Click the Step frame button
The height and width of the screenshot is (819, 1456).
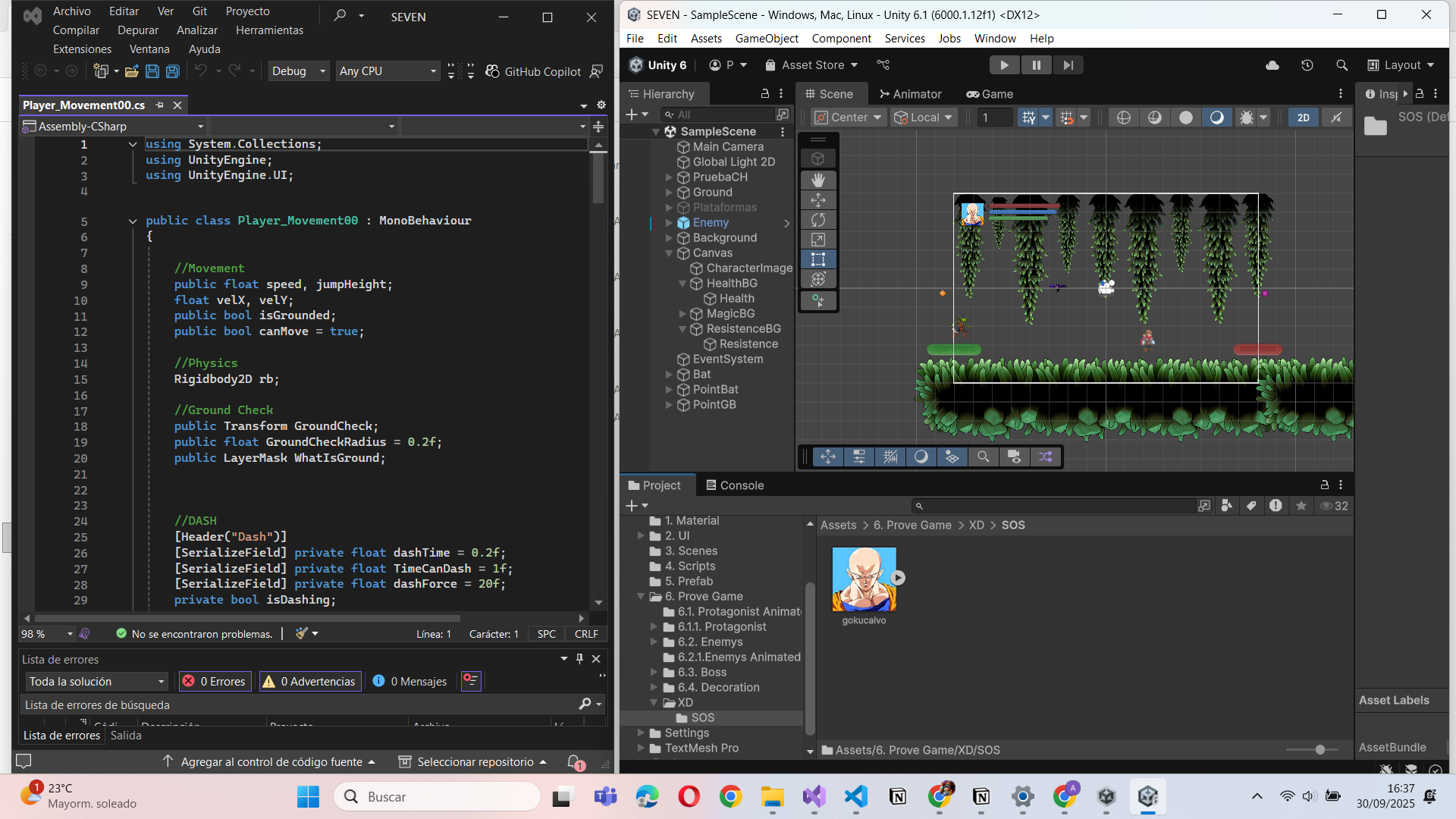(x=1068, y=65)
